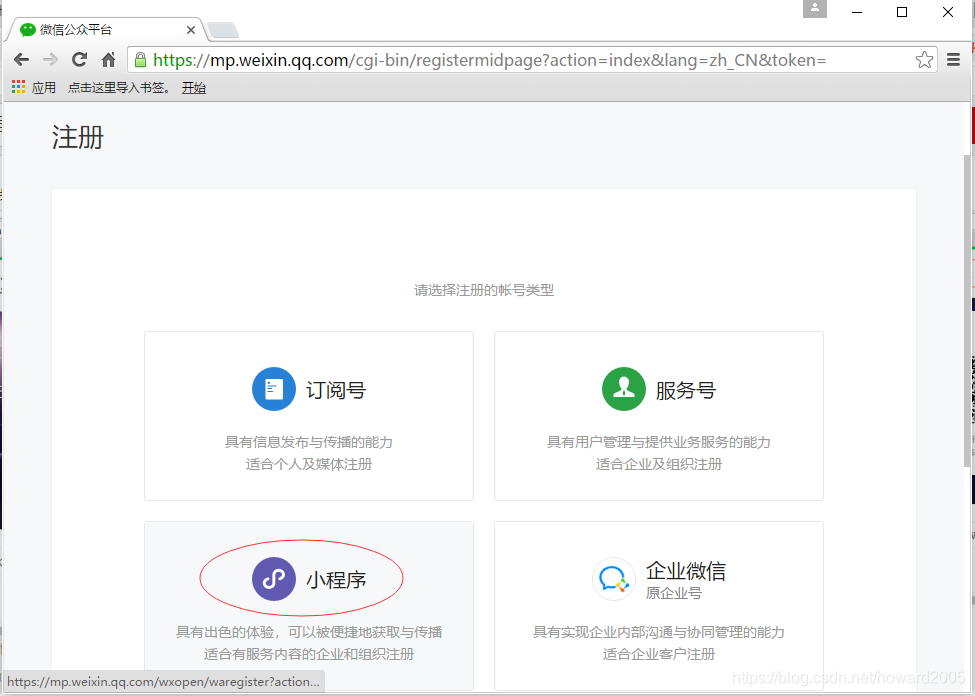Viewport: 975px width, 696px height.
Task: Click the green 服务号 person icon
Action: 624,389
